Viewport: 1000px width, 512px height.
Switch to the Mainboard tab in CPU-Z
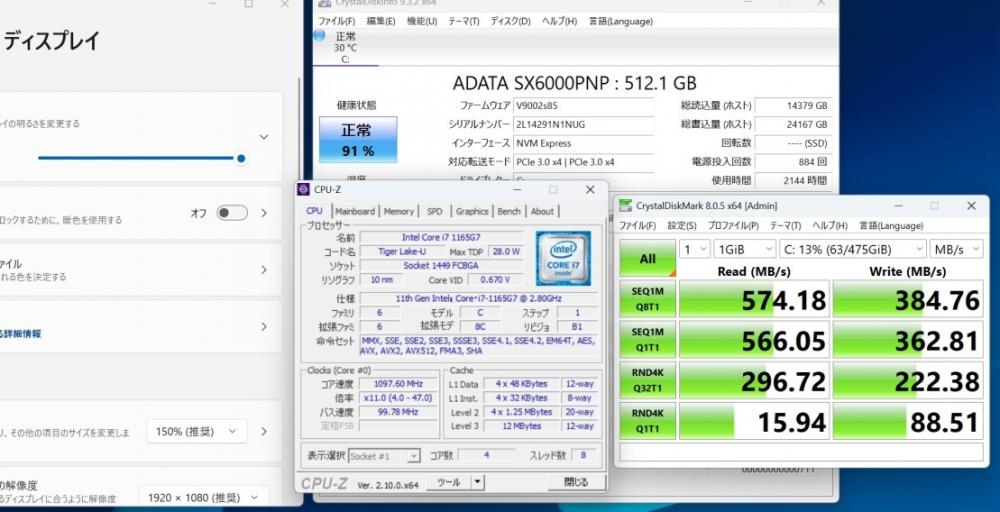[354, 211]
